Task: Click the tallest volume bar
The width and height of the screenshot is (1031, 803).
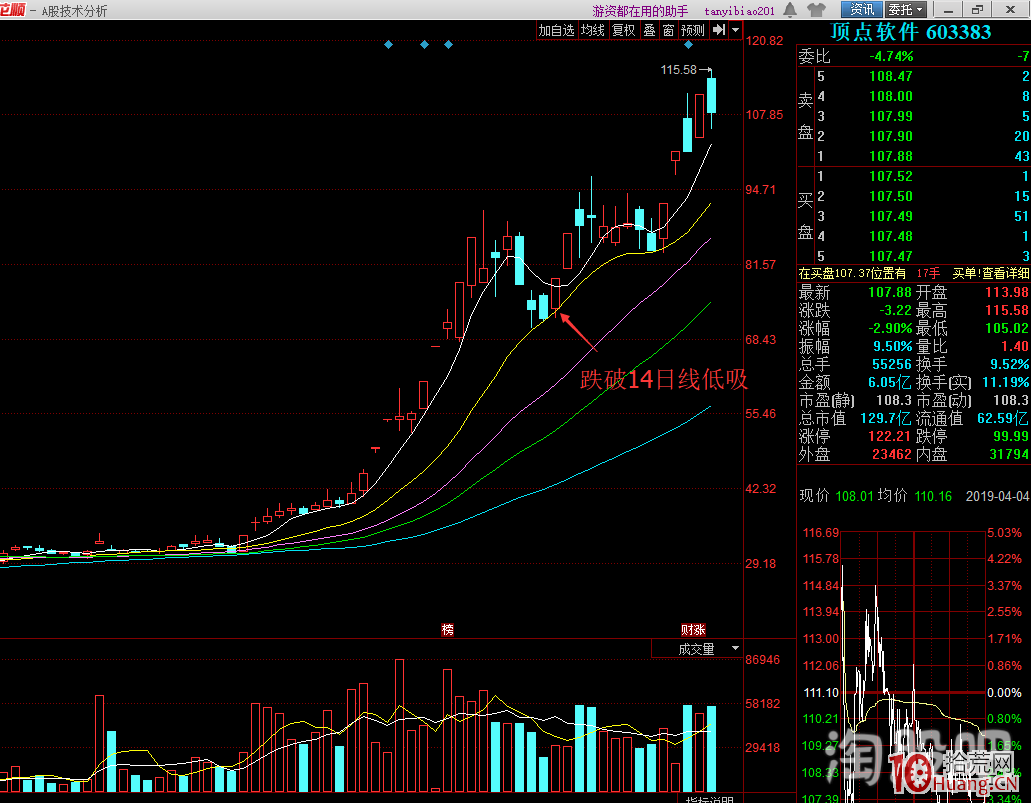Action: [x=399, y=725]
